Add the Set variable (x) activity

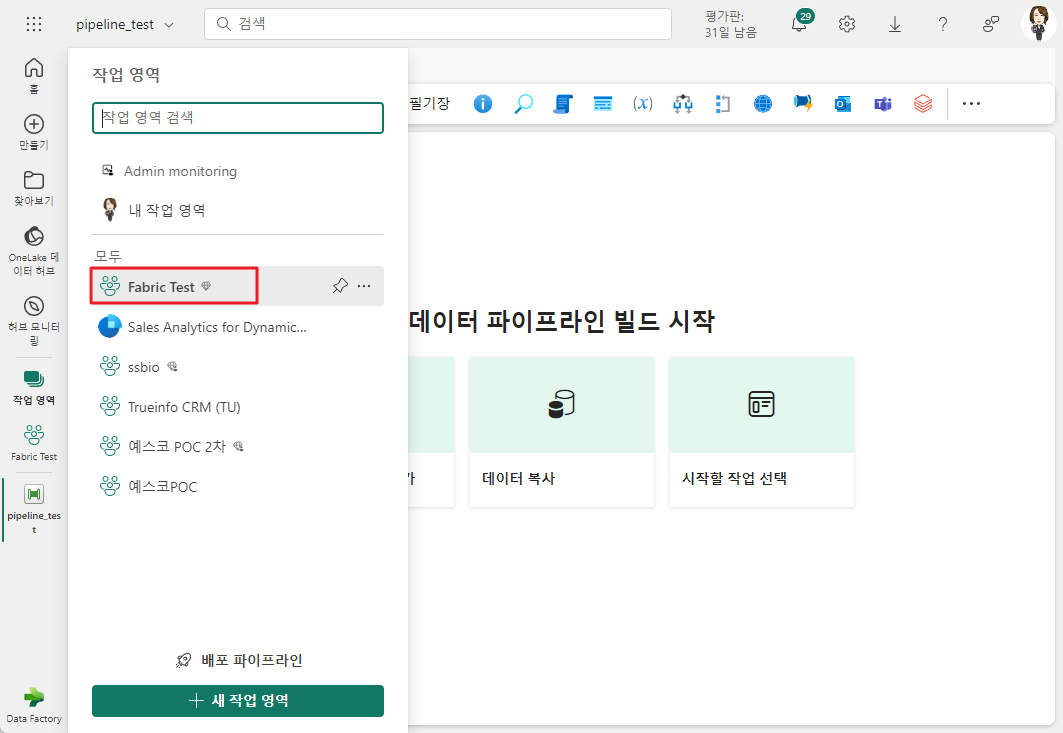(643, 104)
